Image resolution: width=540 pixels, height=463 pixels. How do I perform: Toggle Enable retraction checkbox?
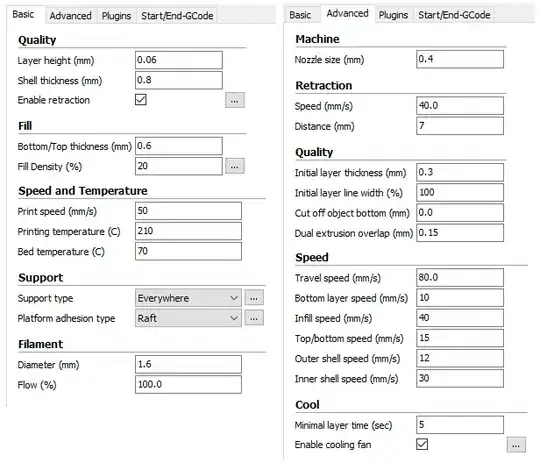point(141,100)
